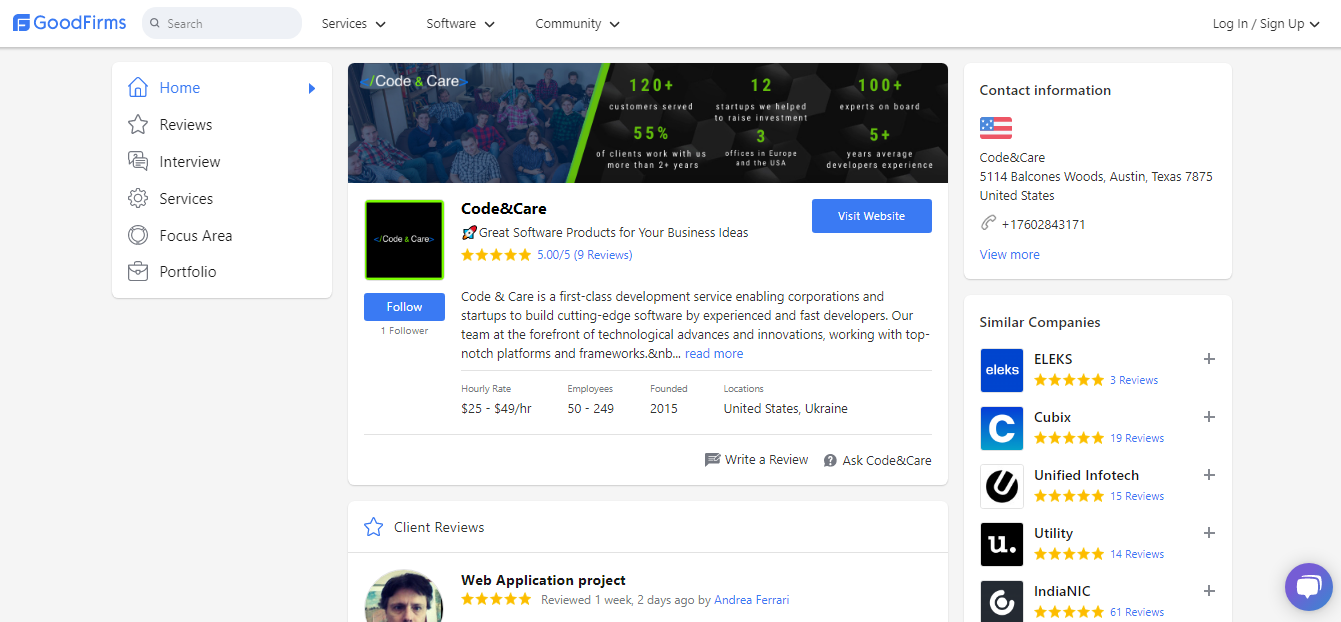Click the phone number +17602843171
The height and width of the screenshot is (622, 1341).
pyautogui.click(x=1043, y=224)
